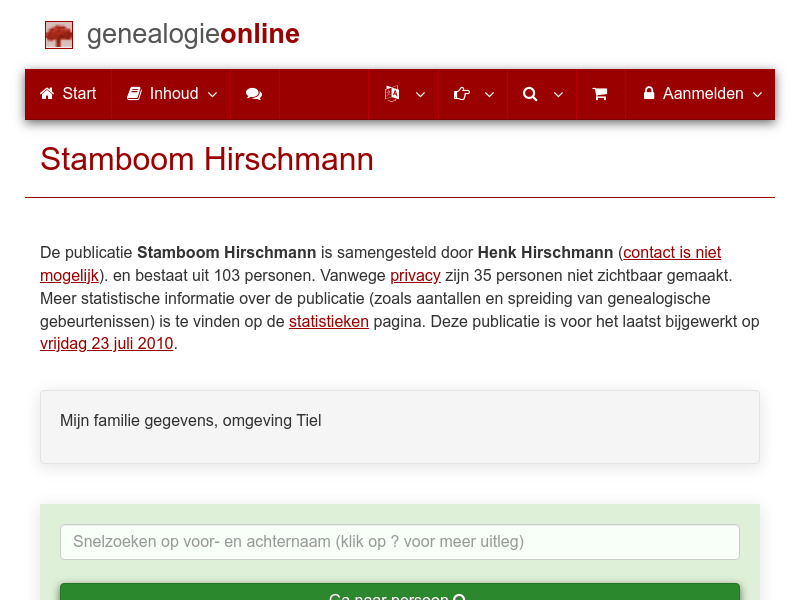The image size is (800, 600).
Task: Open the privacy link
Action: [x=415, y=275]
